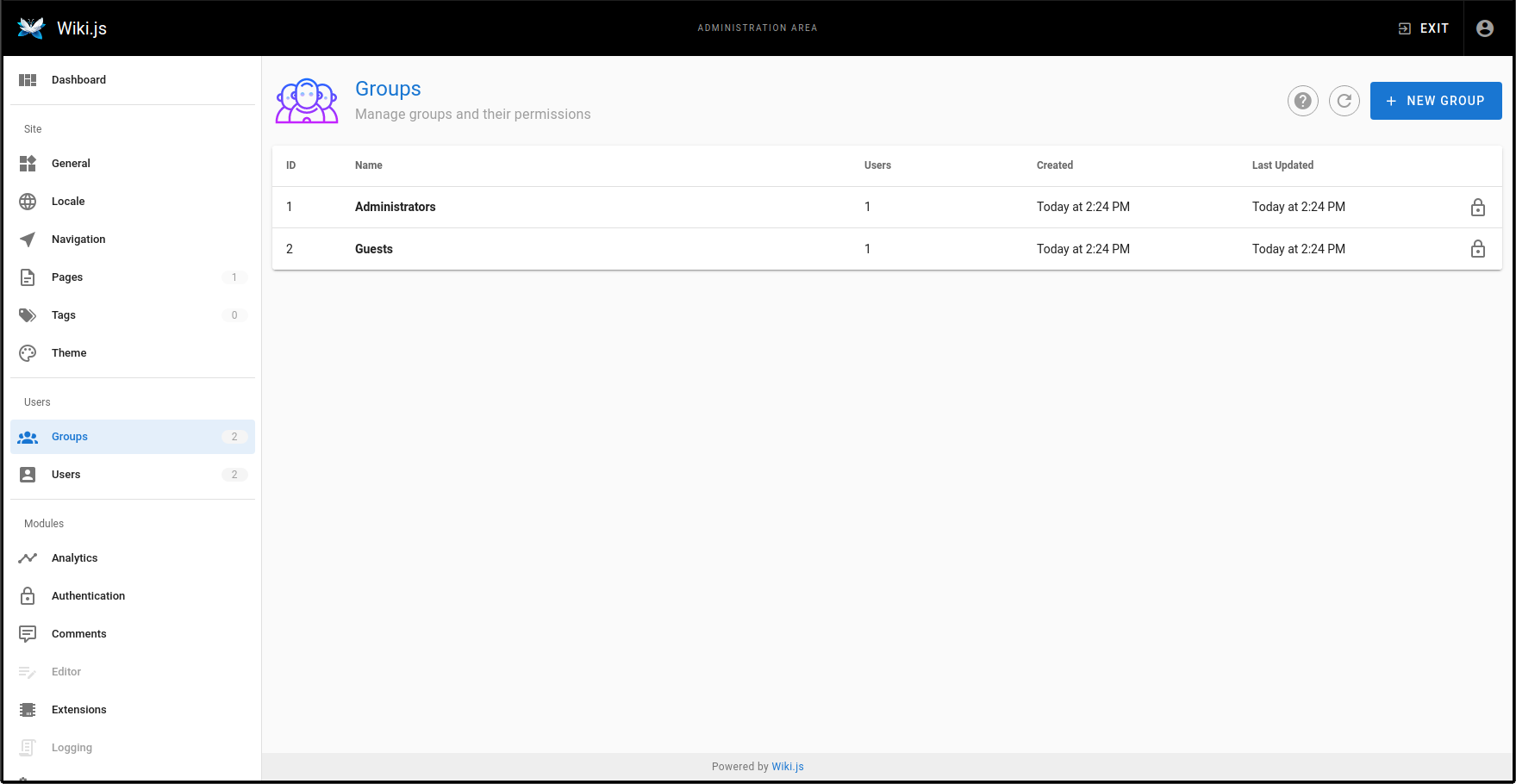This screenshot has height=784, width=1516.
Task: Follow the Wiki.js footer link
Action: click(x=787, y=767)
